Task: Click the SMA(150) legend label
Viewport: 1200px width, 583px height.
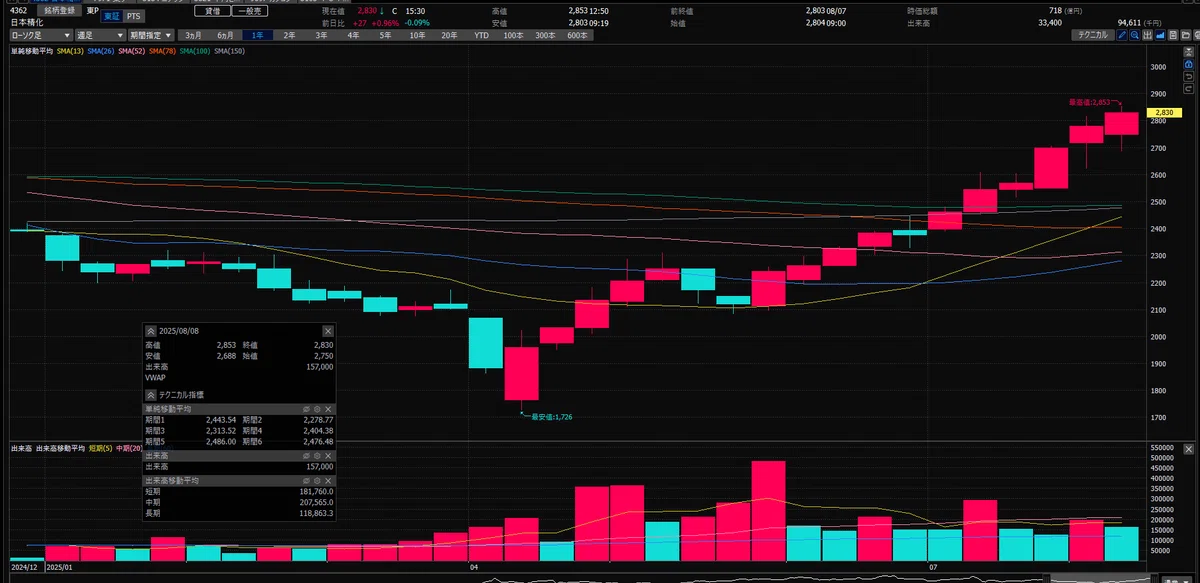Action: click(229, 51)
